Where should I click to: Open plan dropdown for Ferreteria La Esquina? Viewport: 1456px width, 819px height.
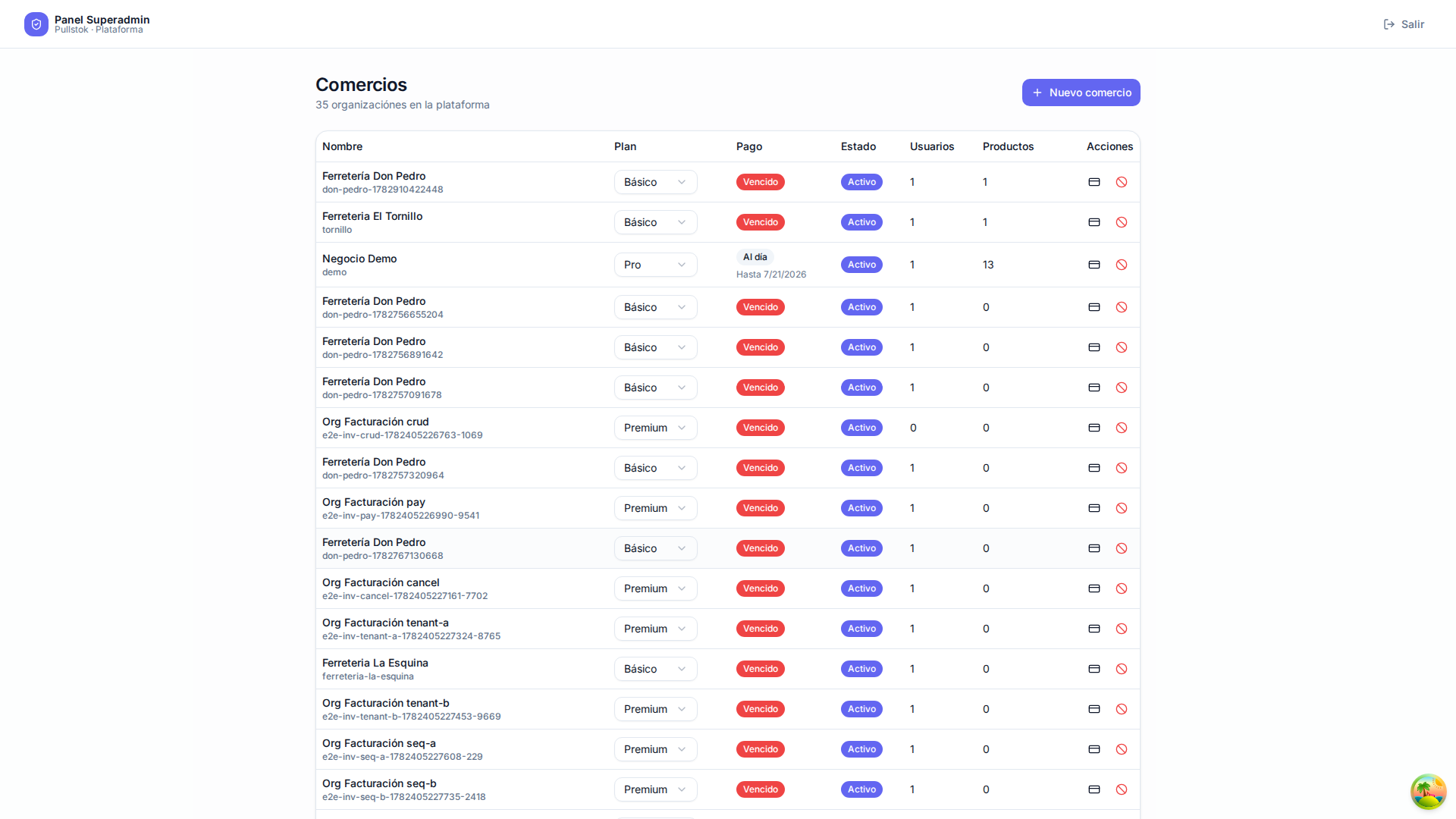(x=655, y=669)
